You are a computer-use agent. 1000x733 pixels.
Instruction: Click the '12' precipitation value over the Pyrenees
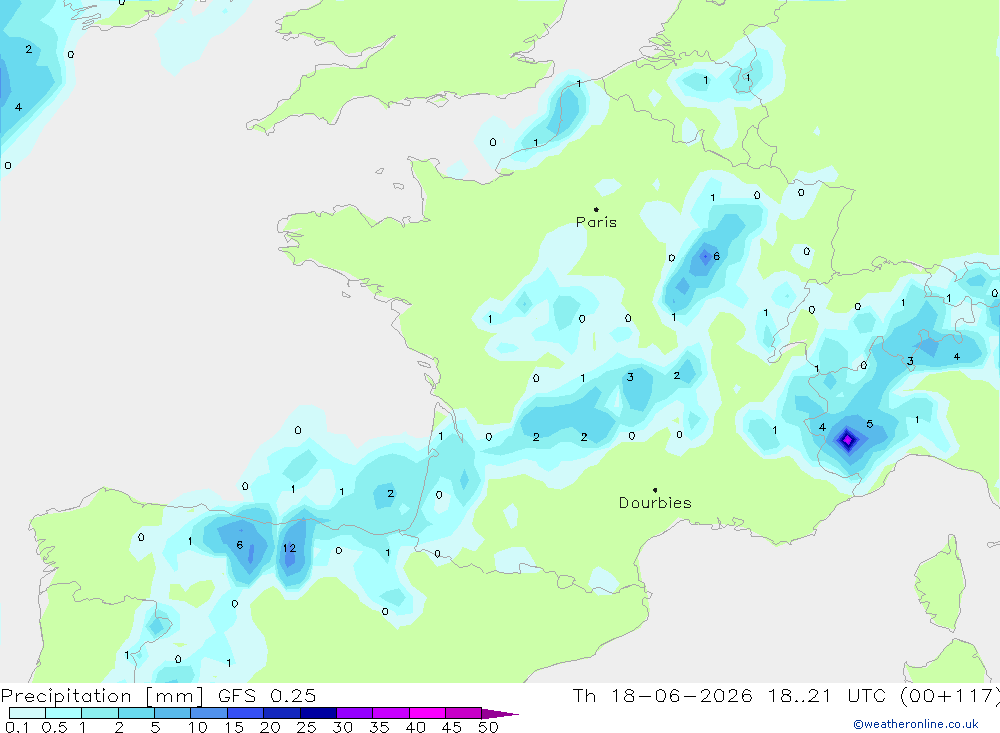[x=290, y=548]
